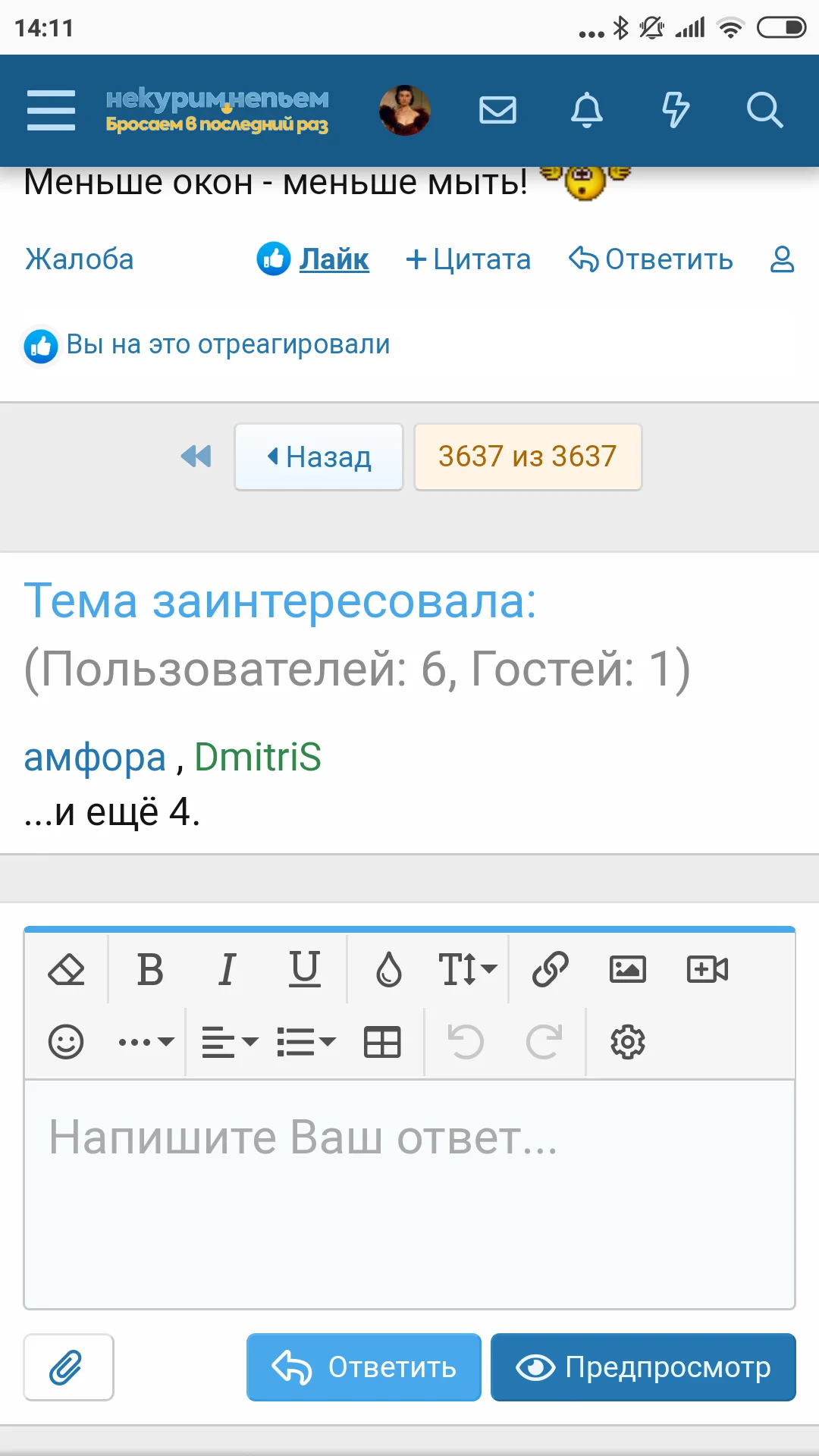Remove formatting with eraser tool
Viewport: 819px width, 1456px height.
tap(66, 969)
